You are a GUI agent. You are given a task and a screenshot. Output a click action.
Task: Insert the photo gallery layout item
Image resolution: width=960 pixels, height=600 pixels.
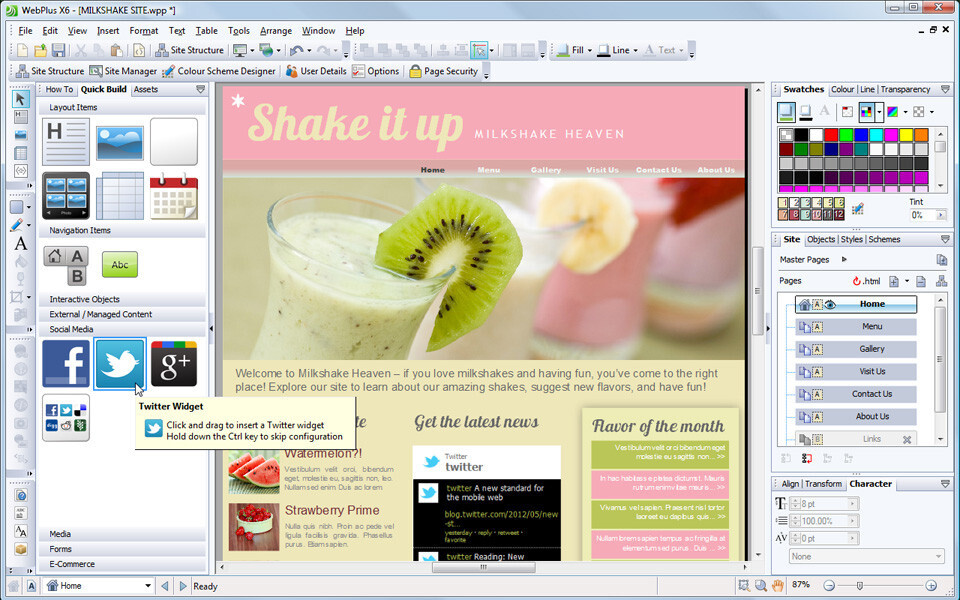click(x=66, y=195)
